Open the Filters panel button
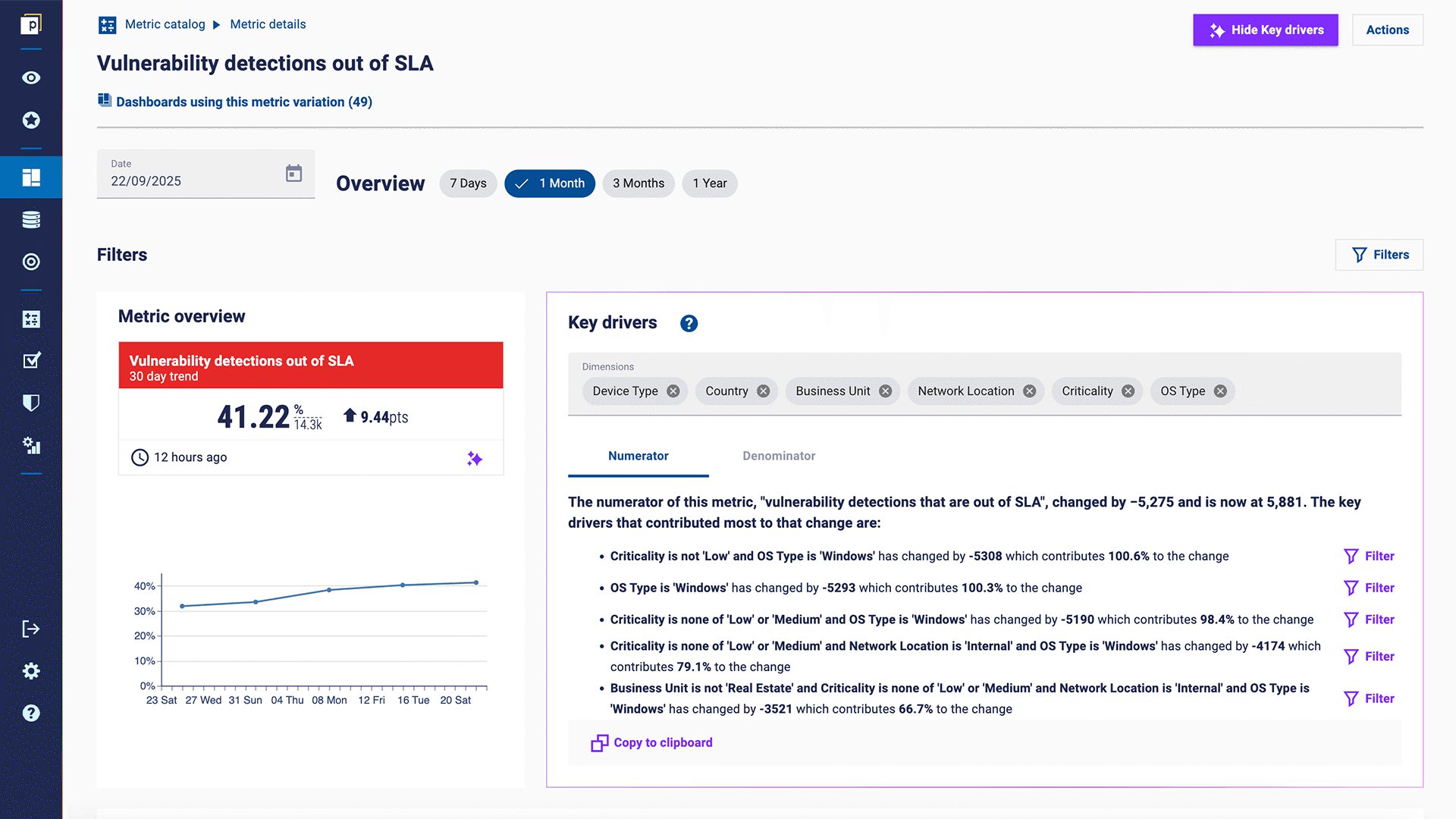This screenshot has height=819, width=1456. tap(1379, 255)
